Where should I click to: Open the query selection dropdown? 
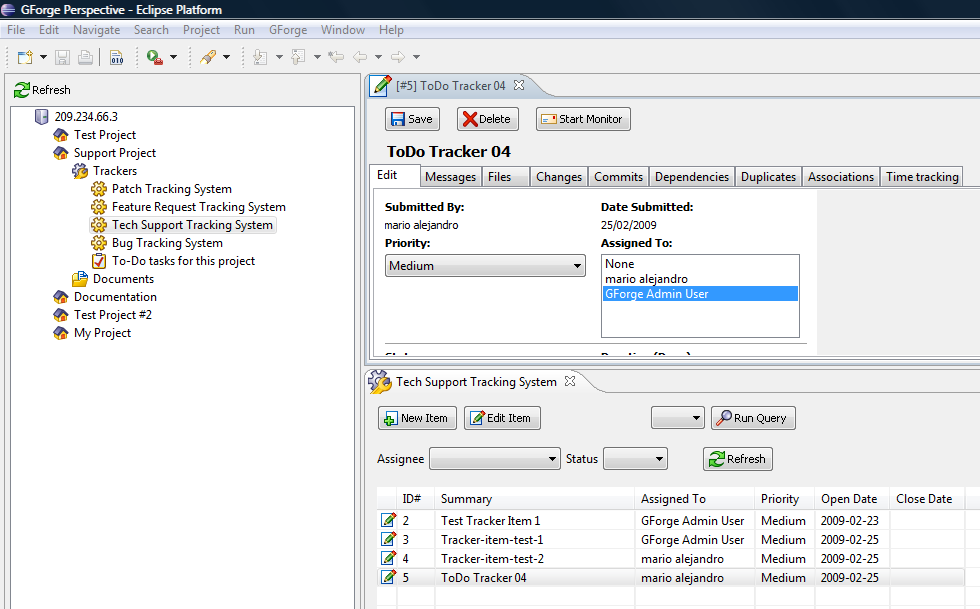point(678,418)
